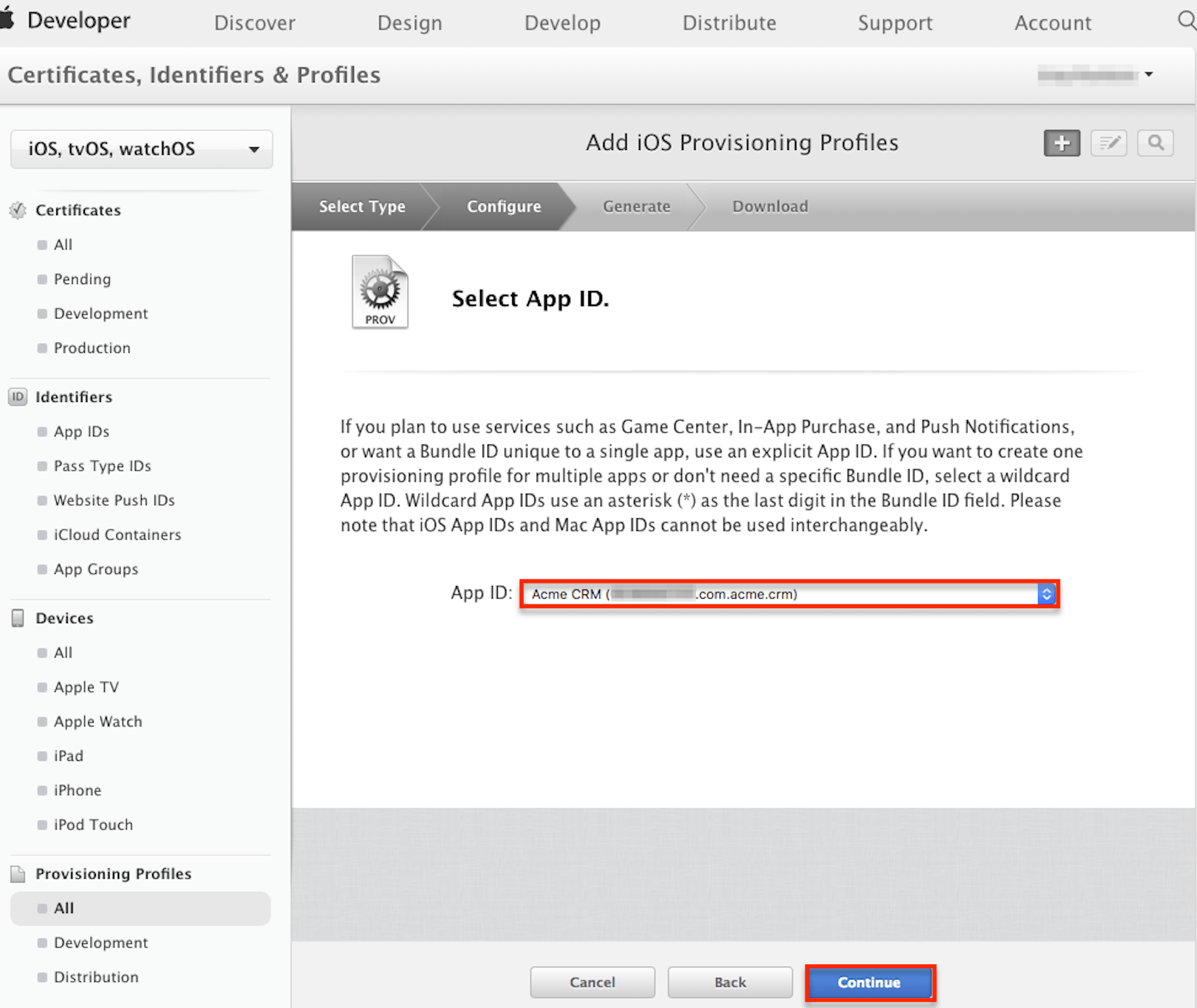This screenshot has height=1008, width=1197.
Task: Open the iOS, tvOS, watchOS platform dropdown
Action: click(x=142, y=149)
